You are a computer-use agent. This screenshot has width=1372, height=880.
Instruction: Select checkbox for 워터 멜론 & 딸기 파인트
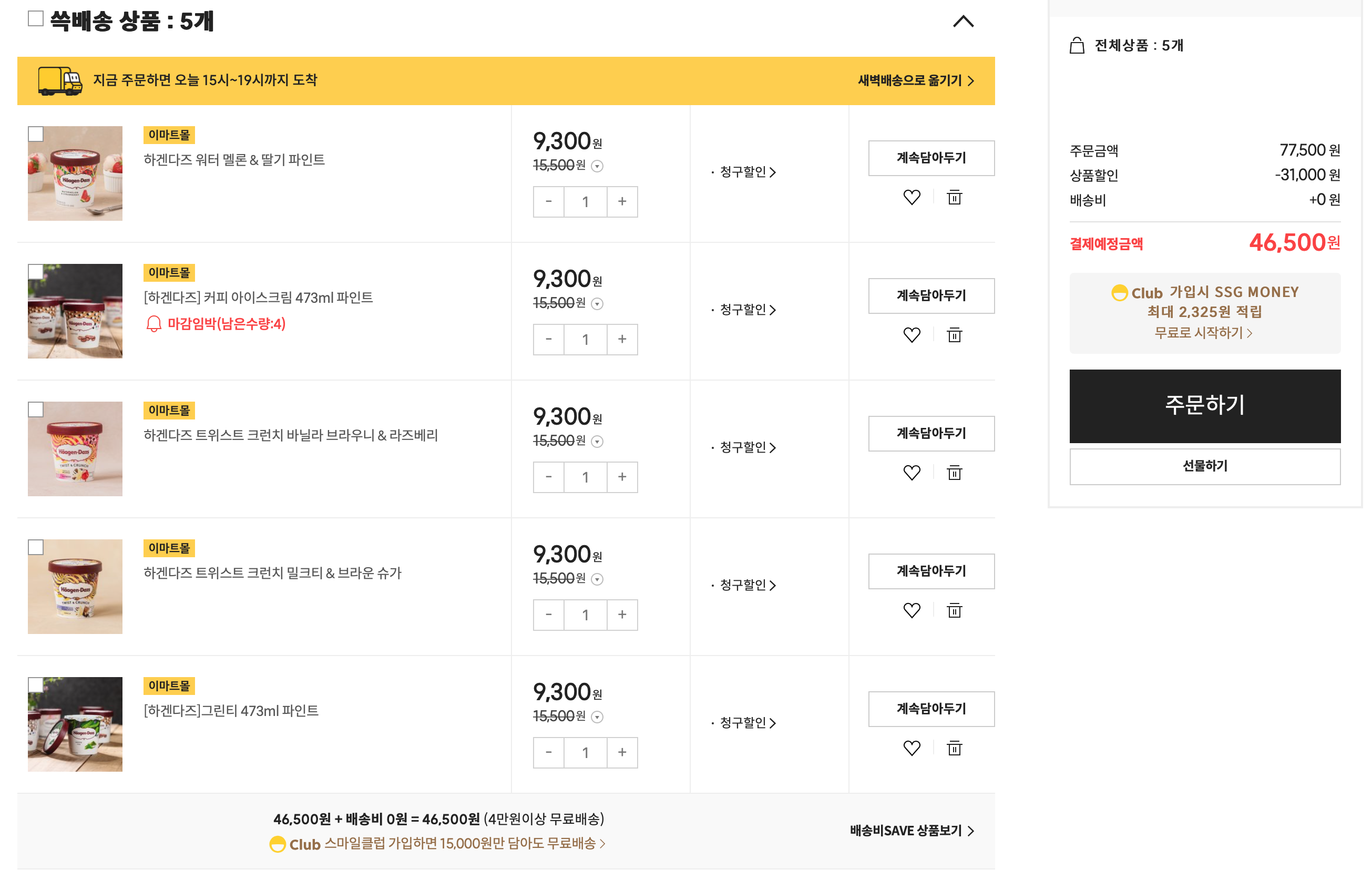pos(35,134)
